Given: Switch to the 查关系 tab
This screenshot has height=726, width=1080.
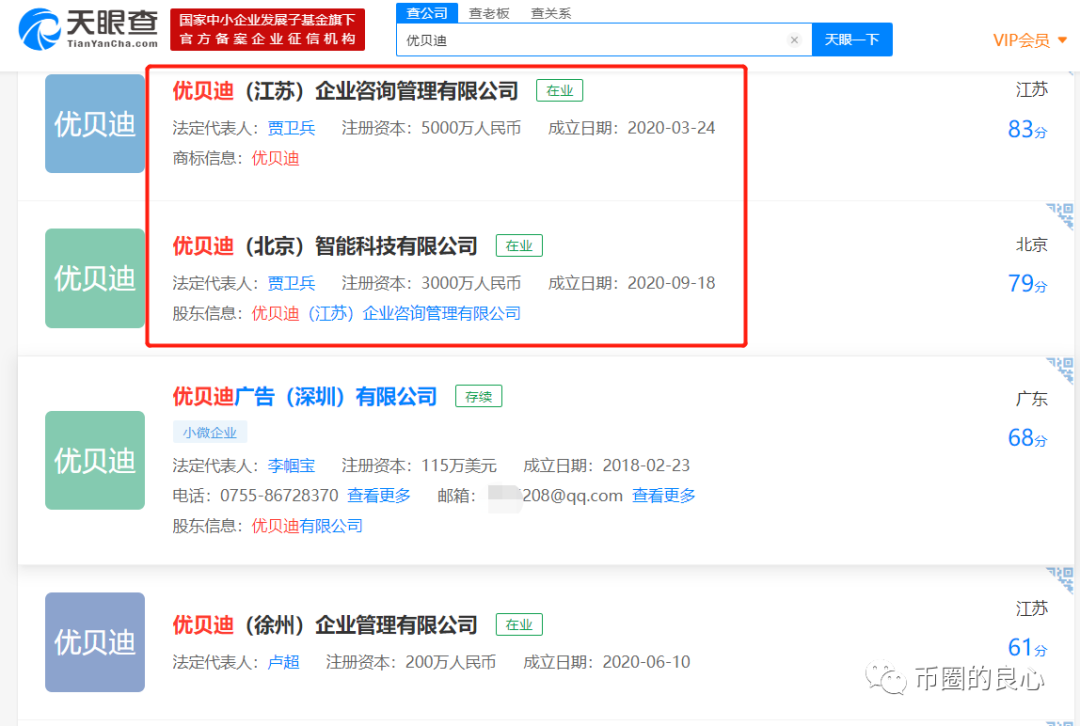Looking at the screenshot, I should 551,13.
